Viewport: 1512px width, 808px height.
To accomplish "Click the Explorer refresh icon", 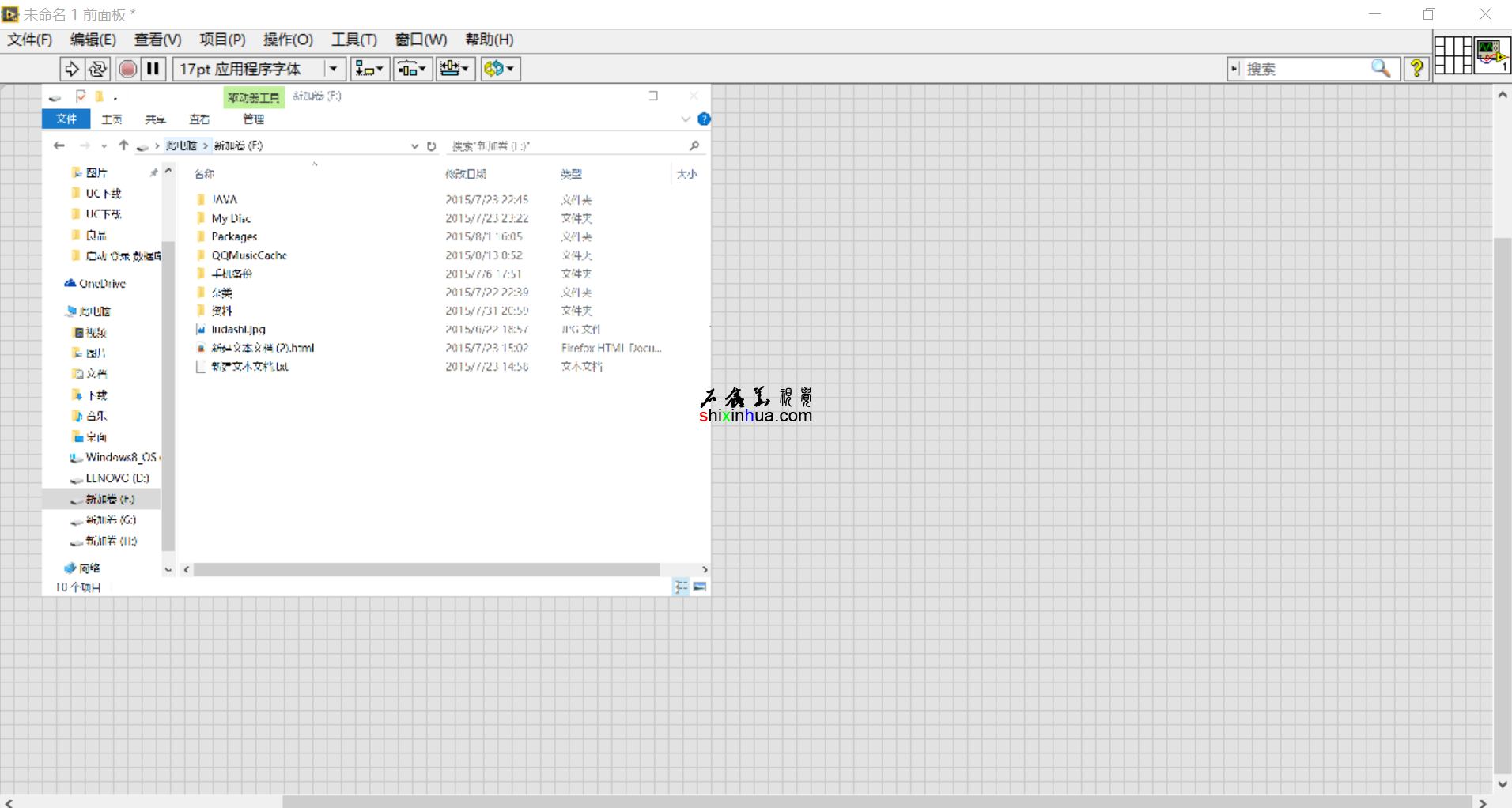I will 432,146.
